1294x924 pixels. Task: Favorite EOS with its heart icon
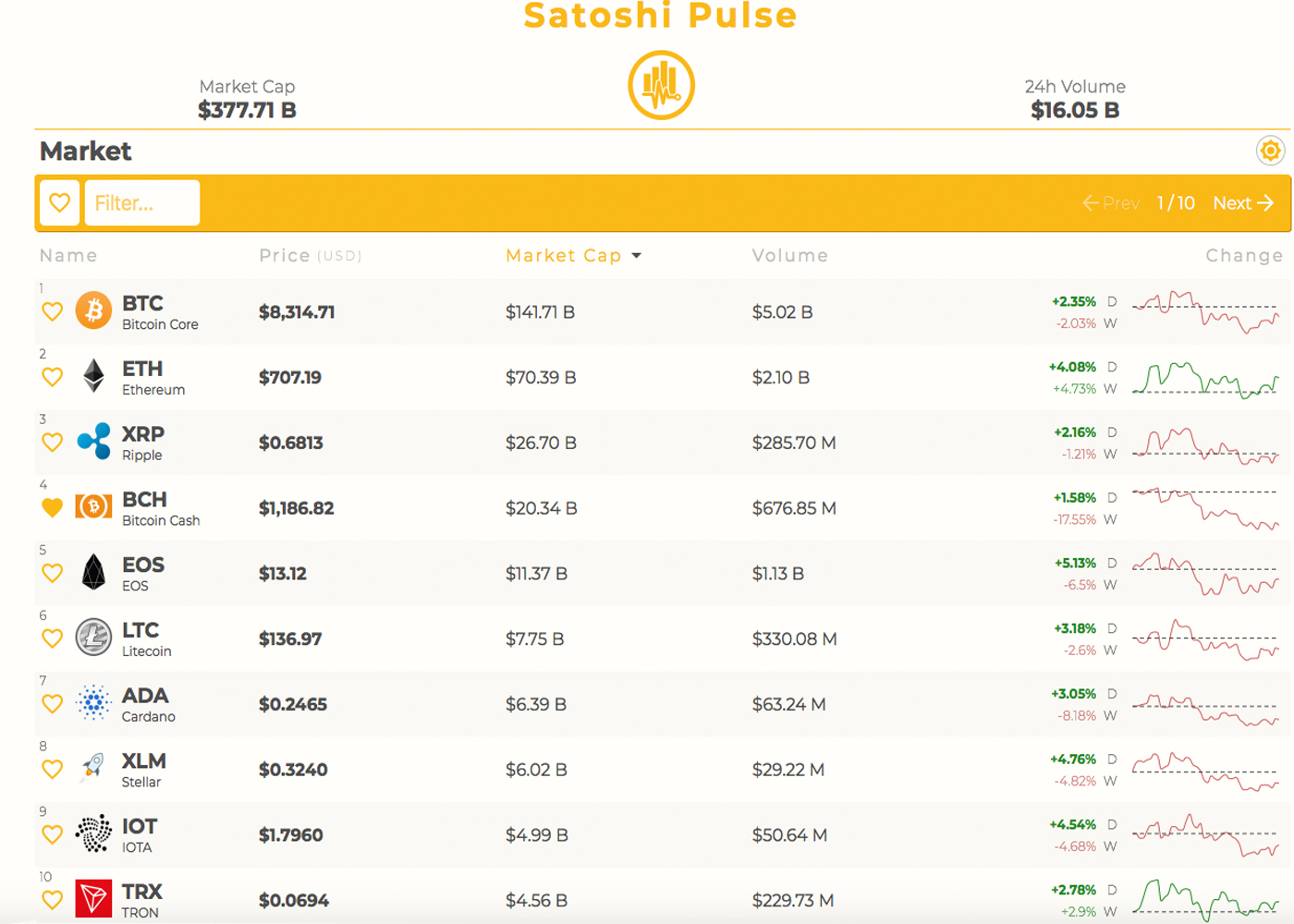(x=53, y=573)
